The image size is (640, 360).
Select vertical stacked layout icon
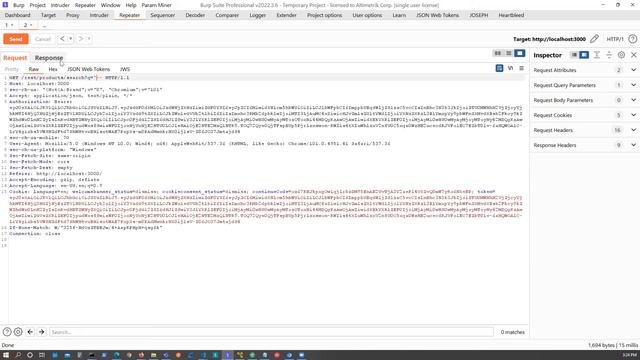tap(509, 53)
